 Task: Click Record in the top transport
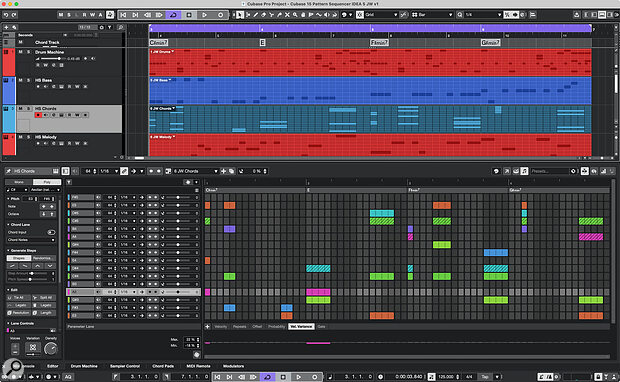coord(221,15)
